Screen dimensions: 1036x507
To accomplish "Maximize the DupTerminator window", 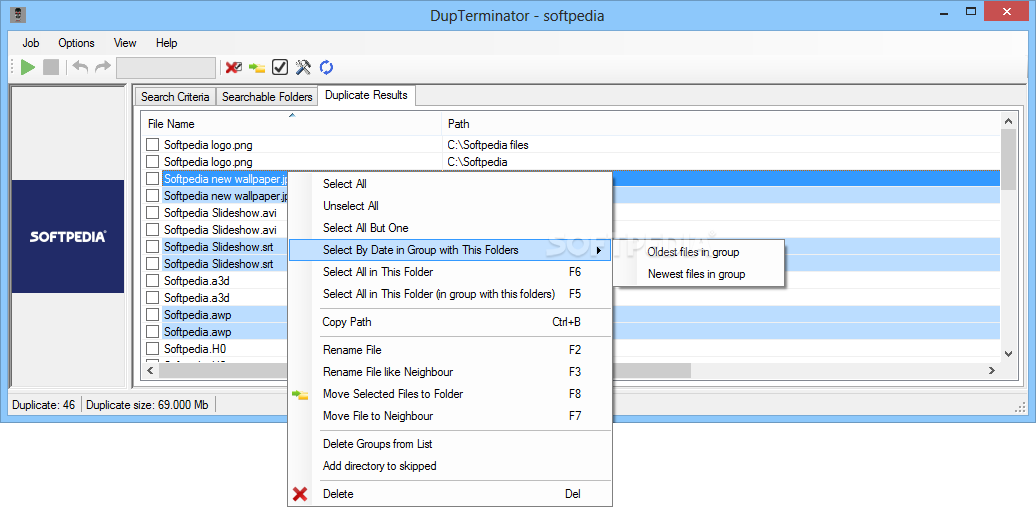I will click(x=971, y=12).
